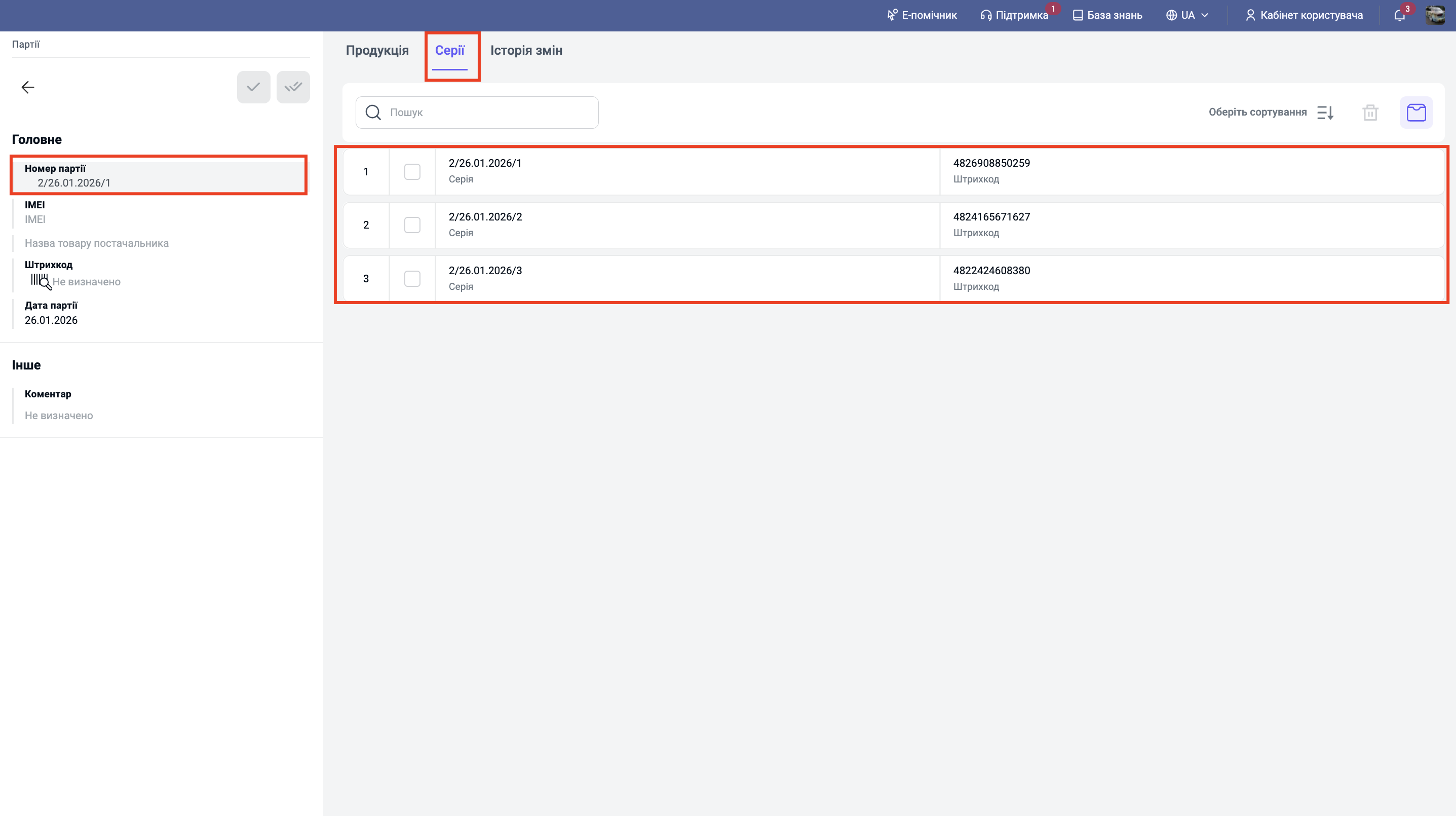
Task: Click the Кабінет користувача link
Action: 1304,15
